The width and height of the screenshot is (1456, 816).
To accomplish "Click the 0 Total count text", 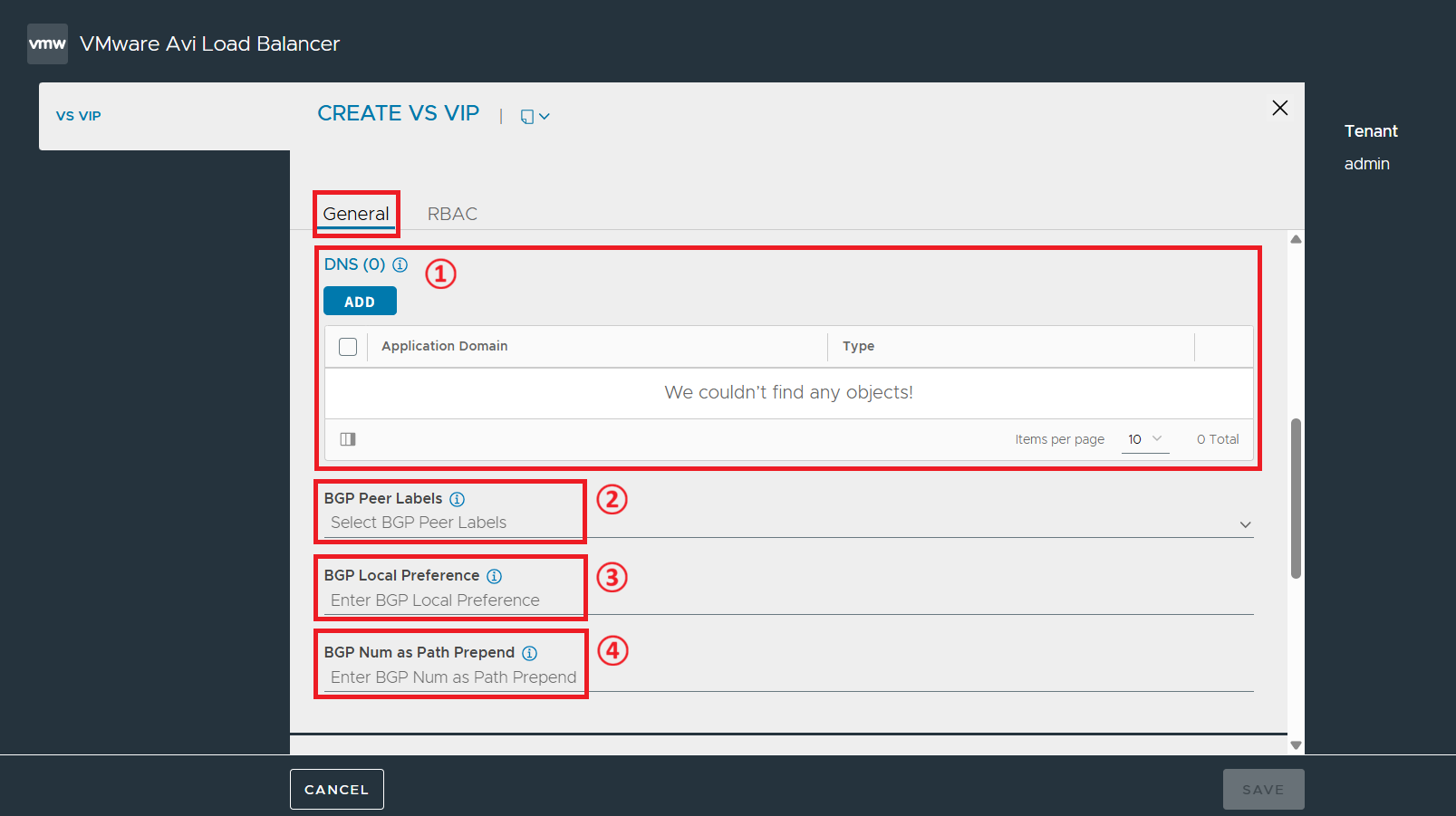I will point(1218,439).
